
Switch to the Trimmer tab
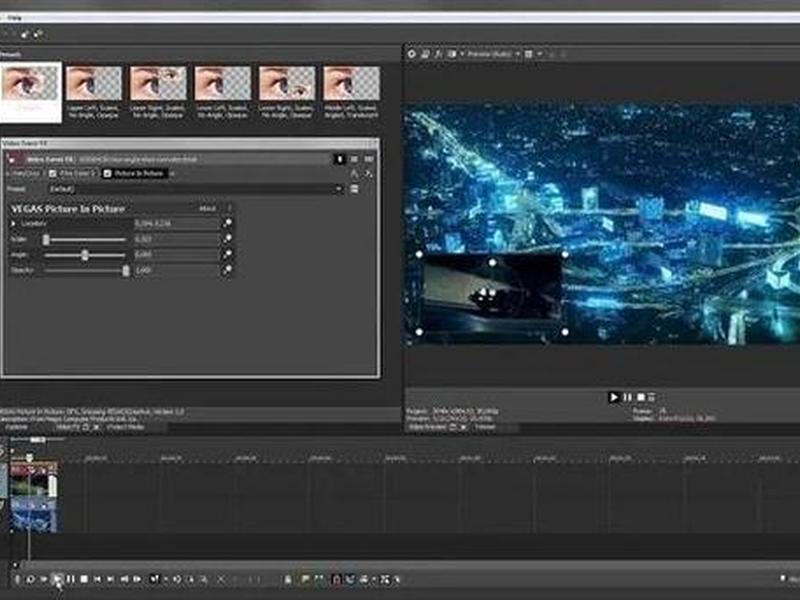click(x=485, y=427)
